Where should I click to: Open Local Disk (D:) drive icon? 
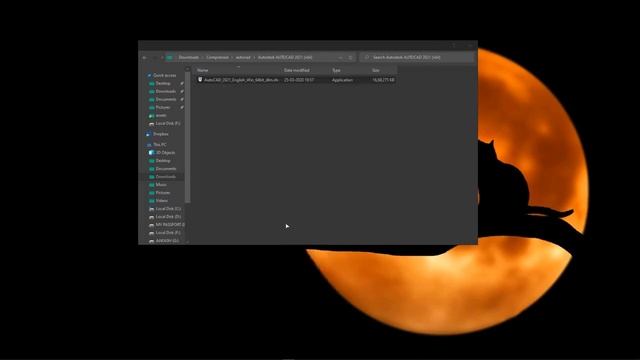pos(151,217)
